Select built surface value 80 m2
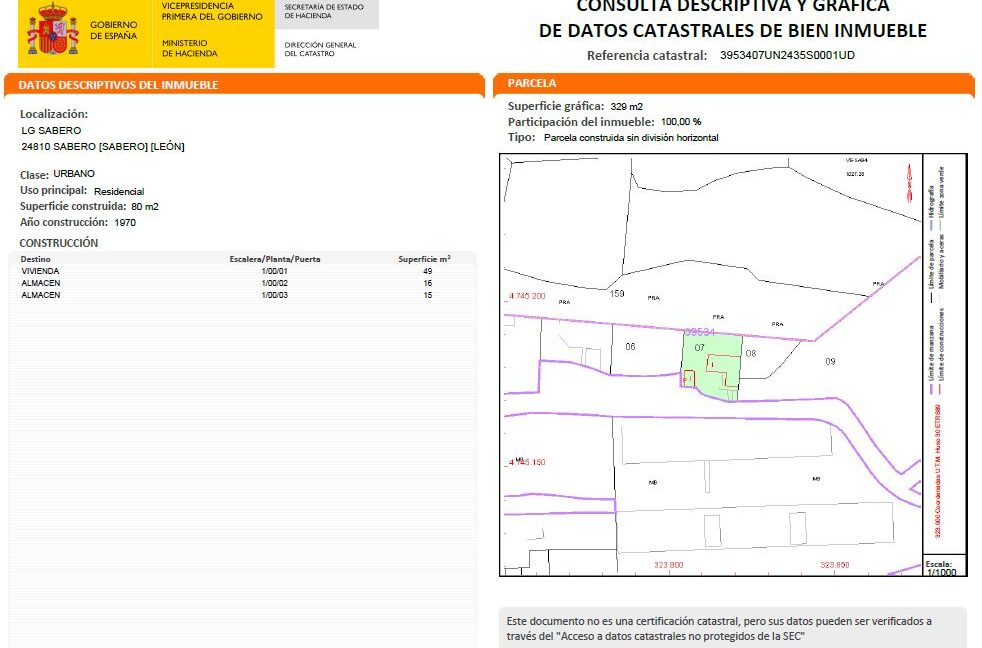Viewport: 982px width, 648px height. [145, 207]
